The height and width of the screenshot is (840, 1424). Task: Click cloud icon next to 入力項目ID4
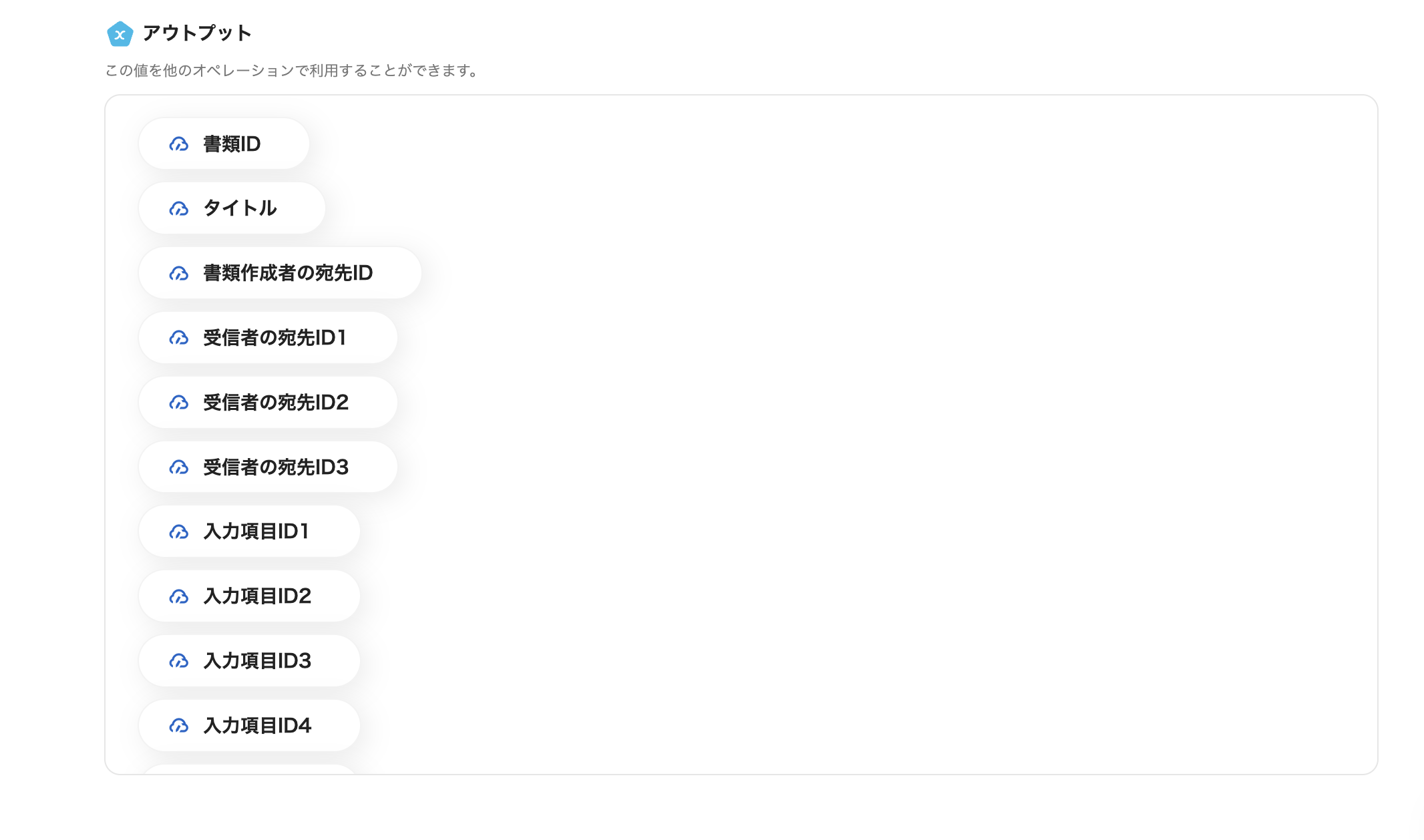(x=179, y=726)
